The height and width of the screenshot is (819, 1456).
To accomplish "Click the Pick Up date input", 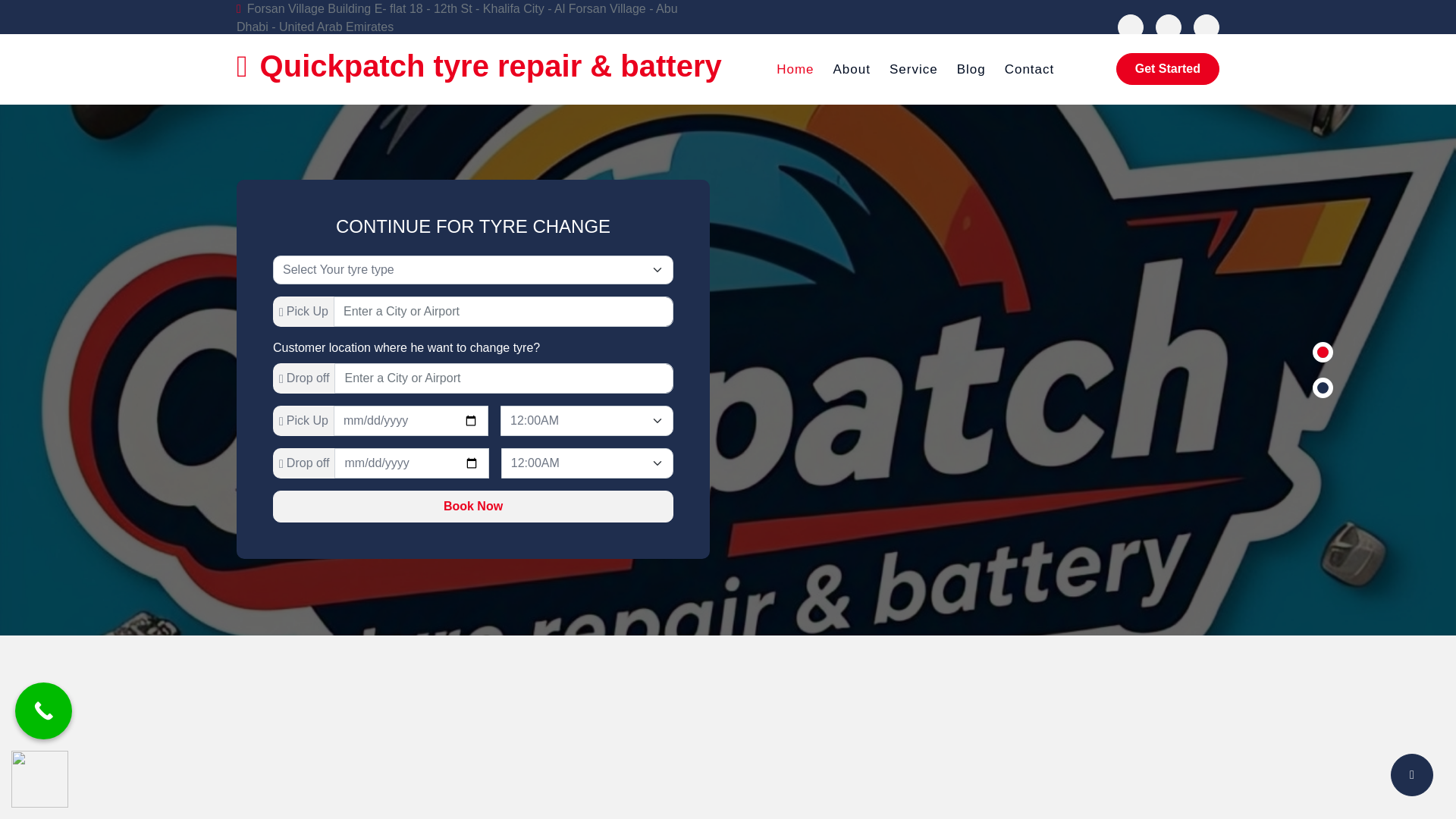I will click(411, 421).
